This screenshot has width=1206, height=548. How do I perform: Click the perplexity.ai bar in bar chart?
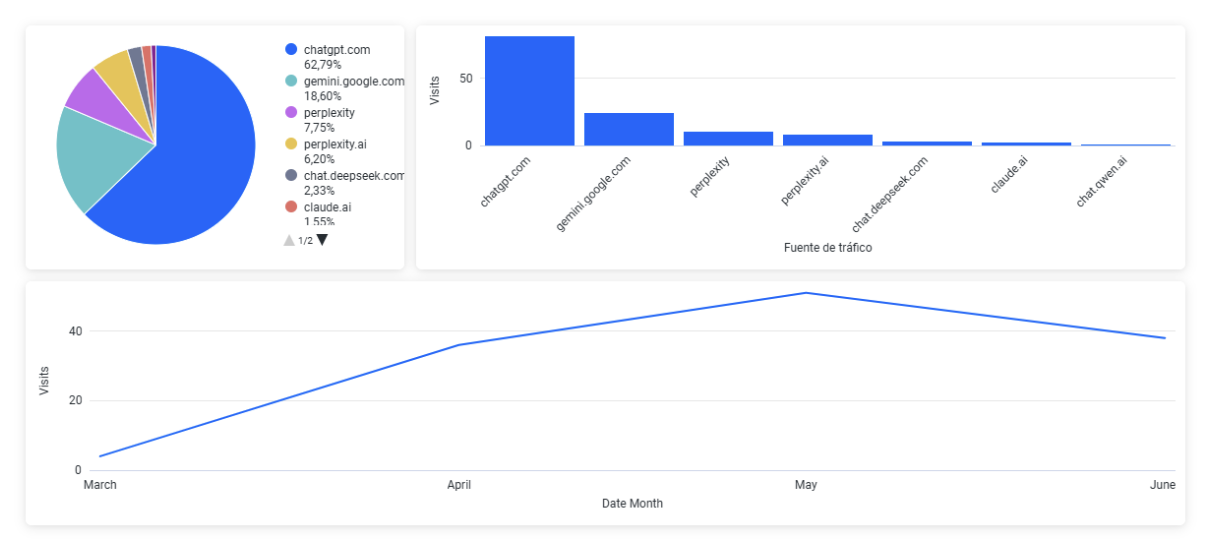[827, 140]
